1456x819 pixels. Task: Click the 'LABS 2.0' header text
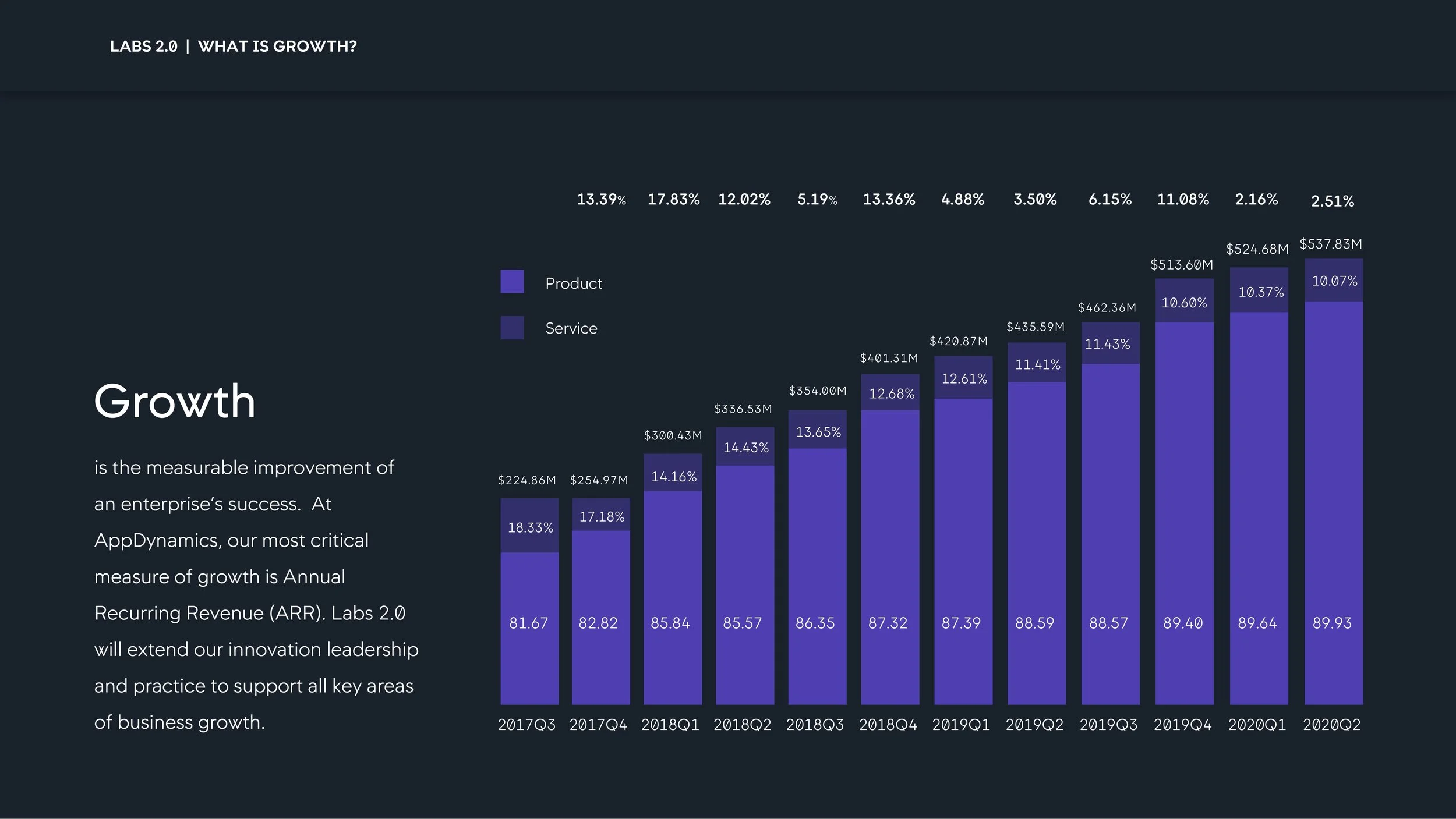(143, 47)
